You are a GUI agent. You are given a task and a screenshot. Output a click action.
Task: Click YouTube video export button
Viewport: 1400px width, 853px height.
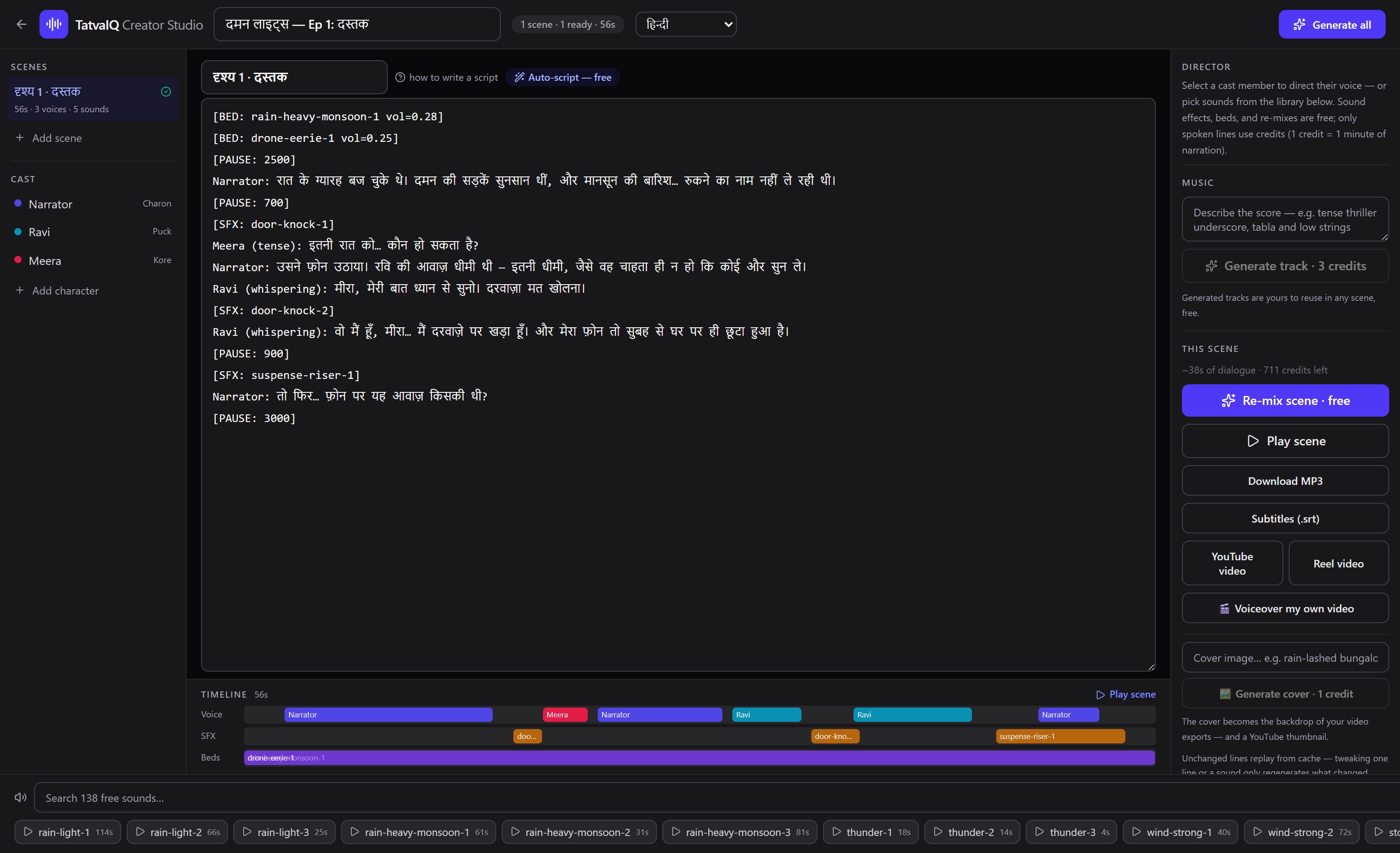tap(1232, 563)
